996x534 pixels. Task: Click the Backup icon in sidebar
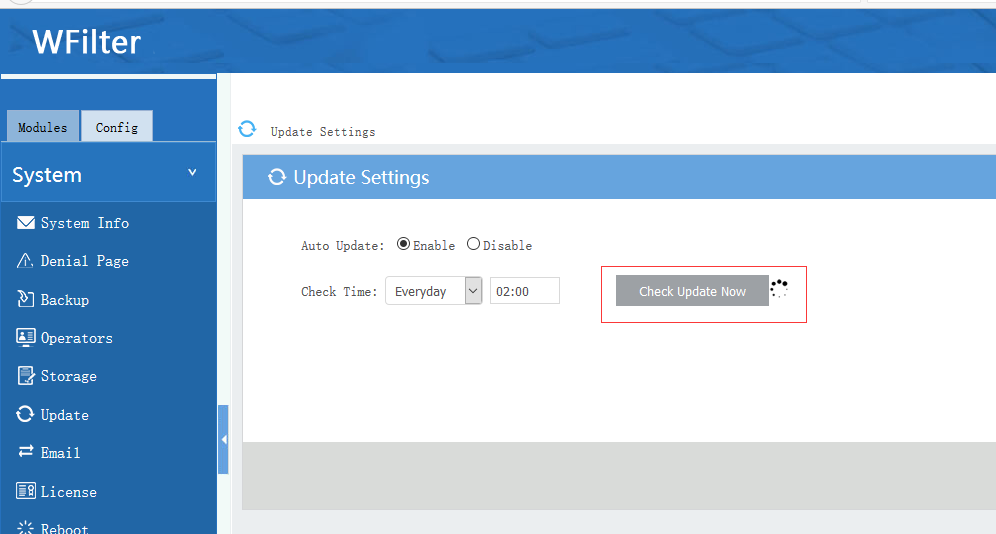(x=25, y=298)
